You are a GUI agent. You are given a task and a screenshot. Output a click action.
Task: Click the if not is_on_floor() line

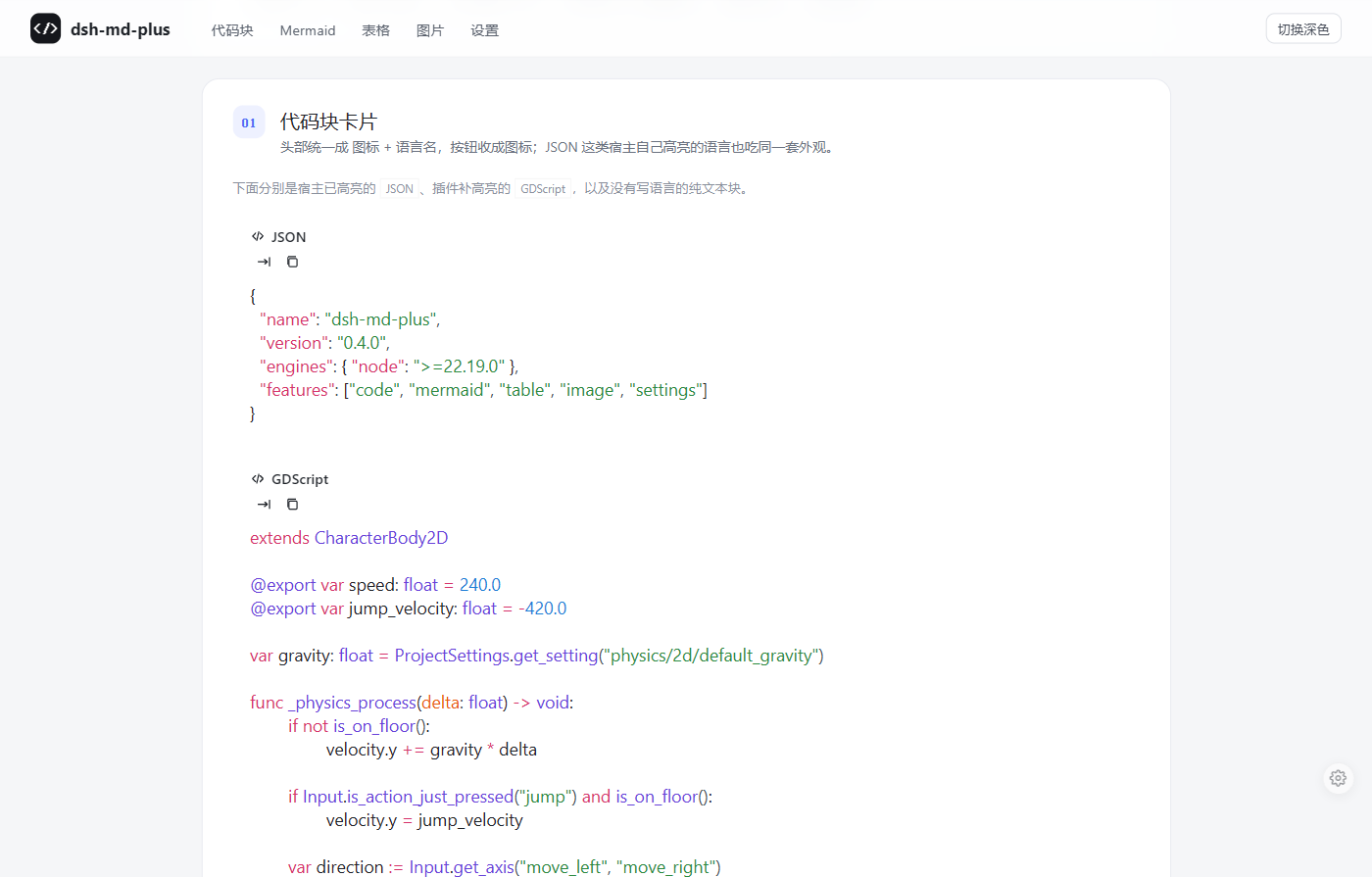[359, 726]
